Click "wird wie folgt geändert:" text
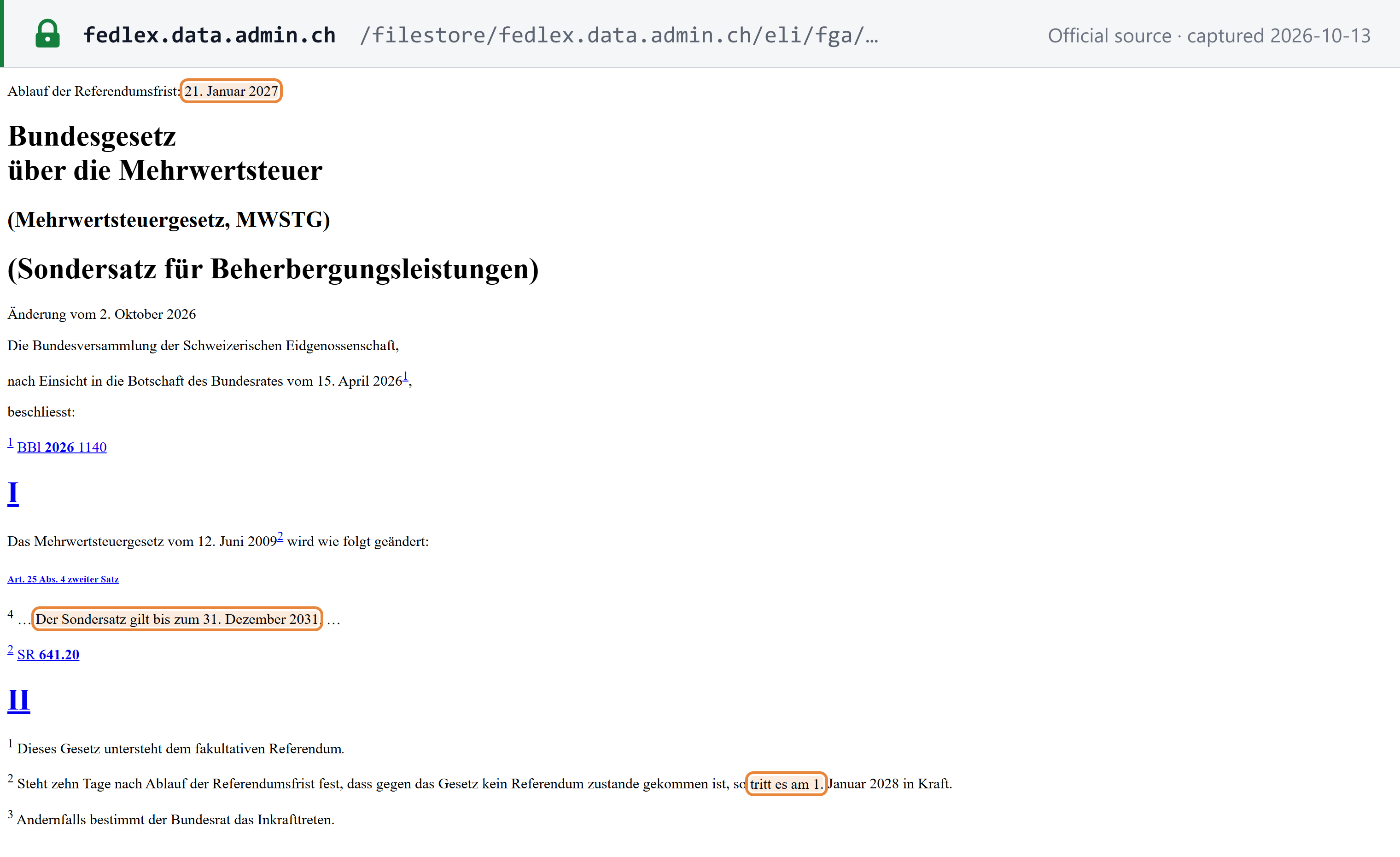The width and height of the screenshot is (1400, 857). tap(358, 541)
